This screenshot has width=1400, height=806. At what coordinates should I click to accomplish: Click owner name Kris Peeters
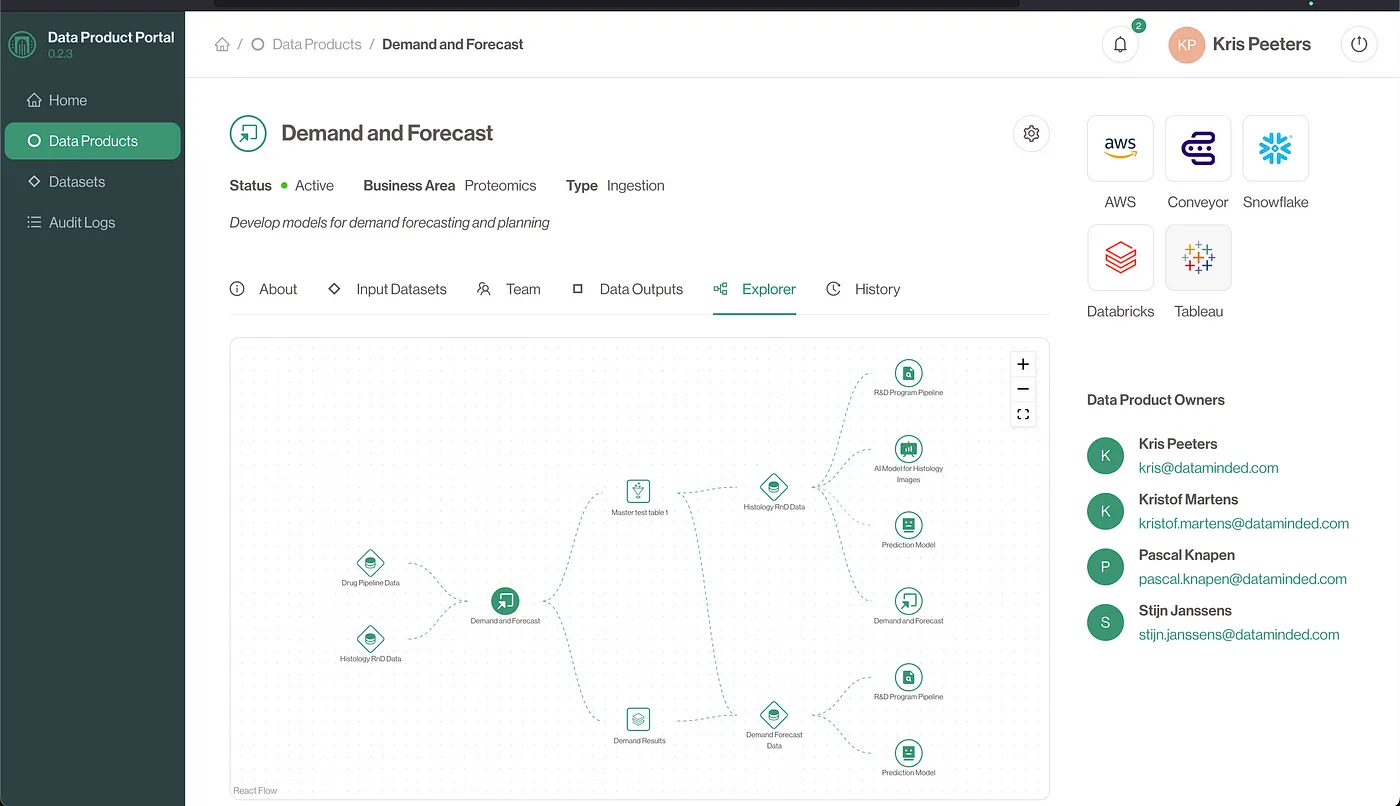(x=1178, y=444)
